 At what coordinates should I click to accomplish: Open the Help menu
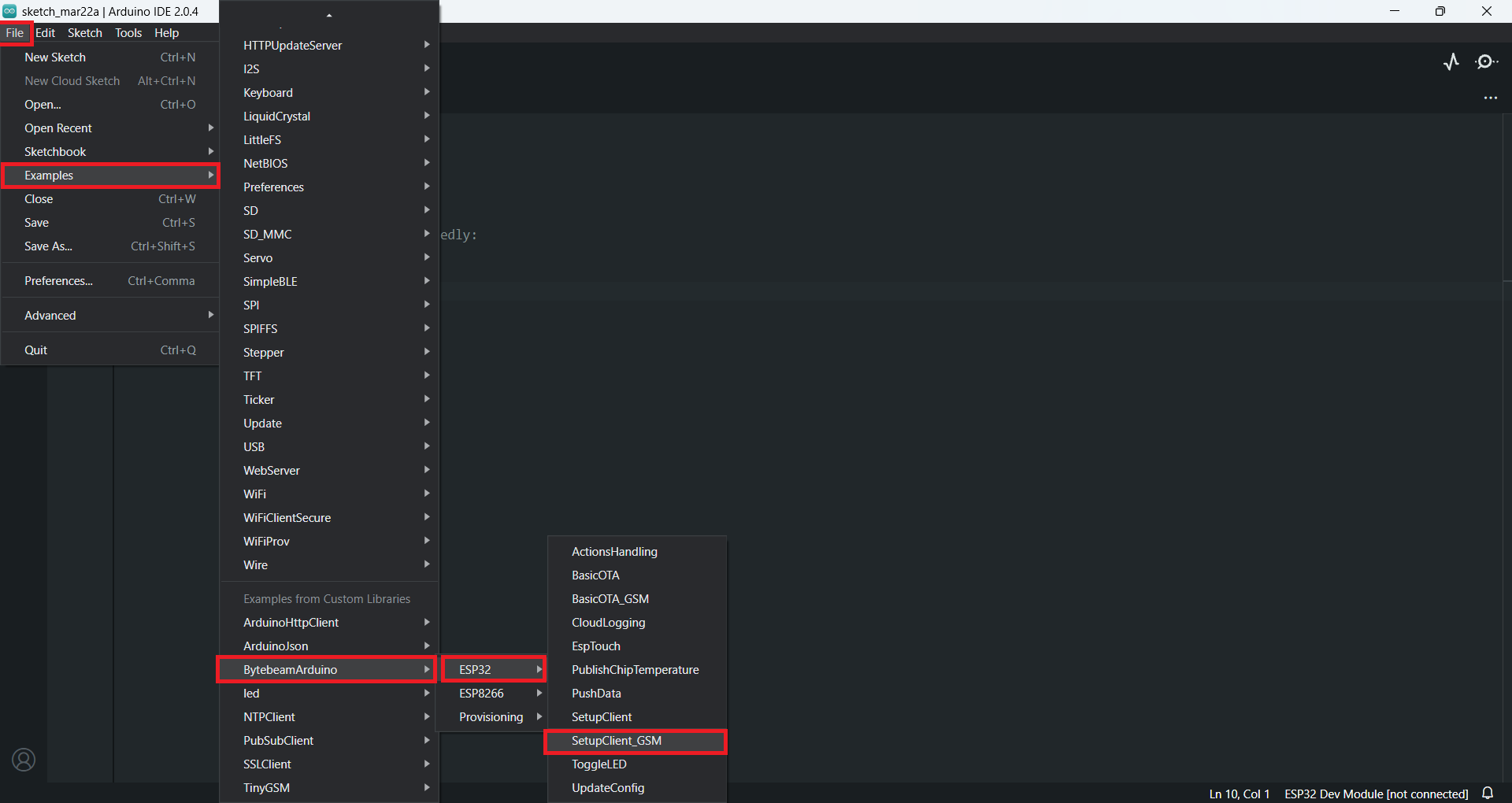166,33
